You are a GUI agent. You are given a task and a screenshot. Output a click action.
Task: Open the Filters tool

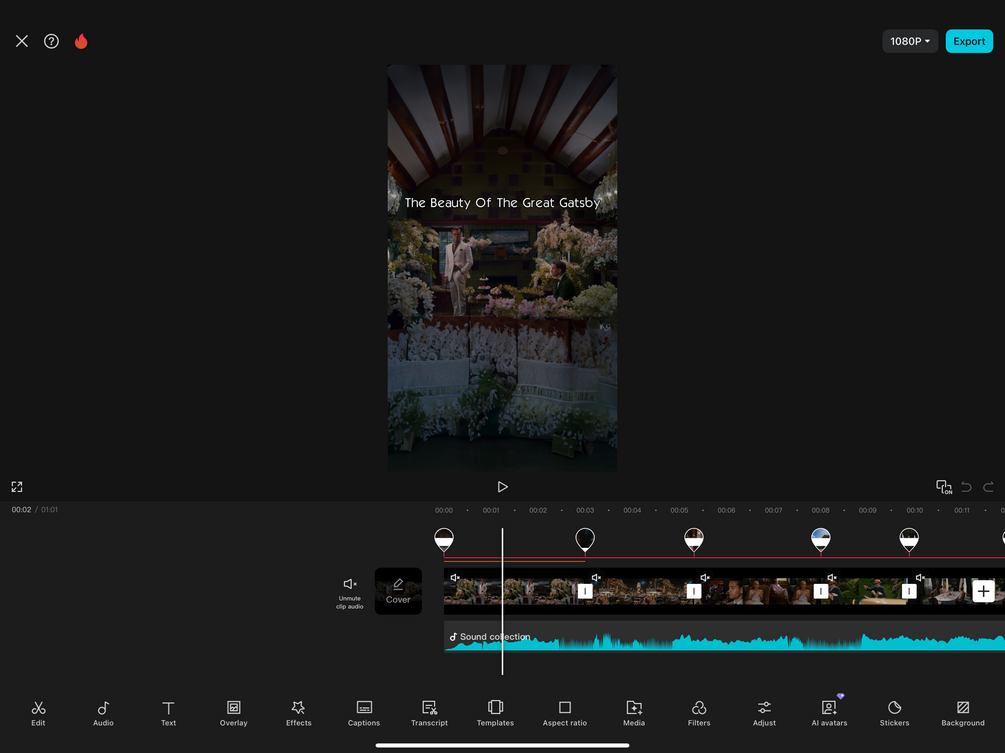click(699, 713)
